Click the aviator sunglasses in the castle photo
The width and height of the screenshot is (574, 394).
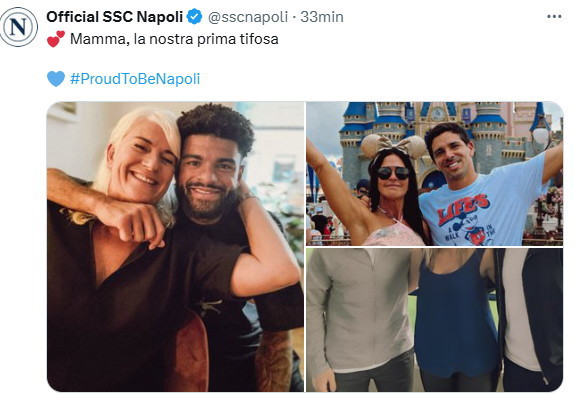click(x=393, y=172)
